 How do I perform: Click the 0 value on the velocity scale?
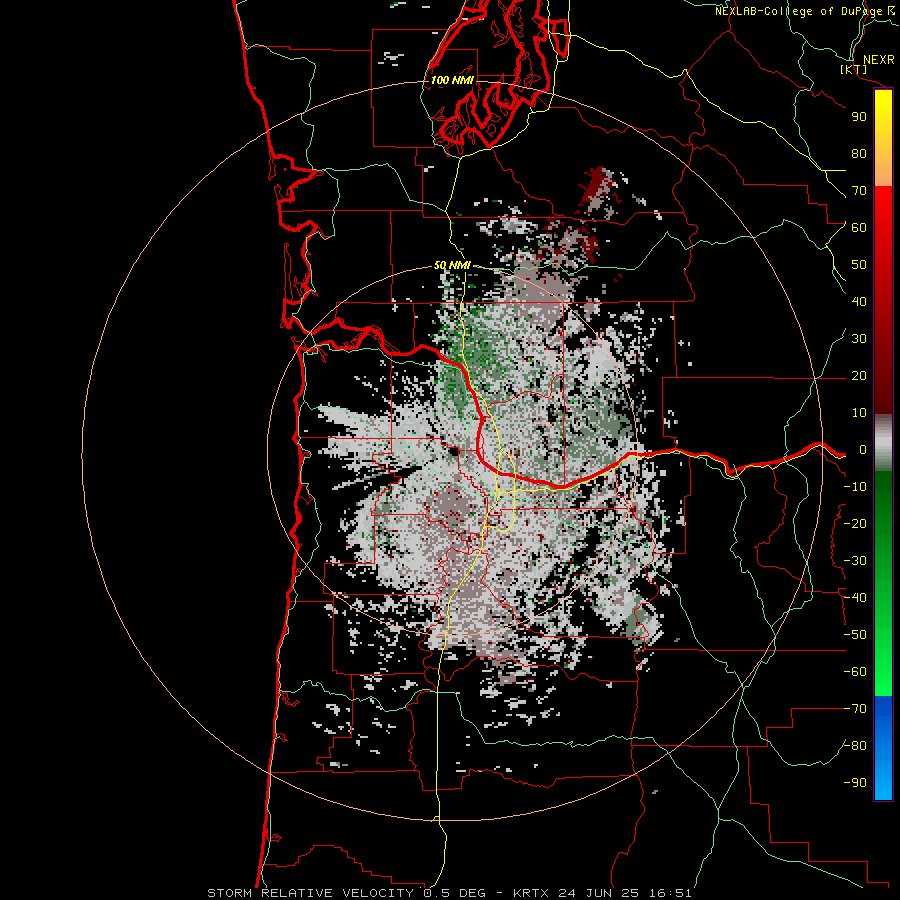tap(863, 450)
